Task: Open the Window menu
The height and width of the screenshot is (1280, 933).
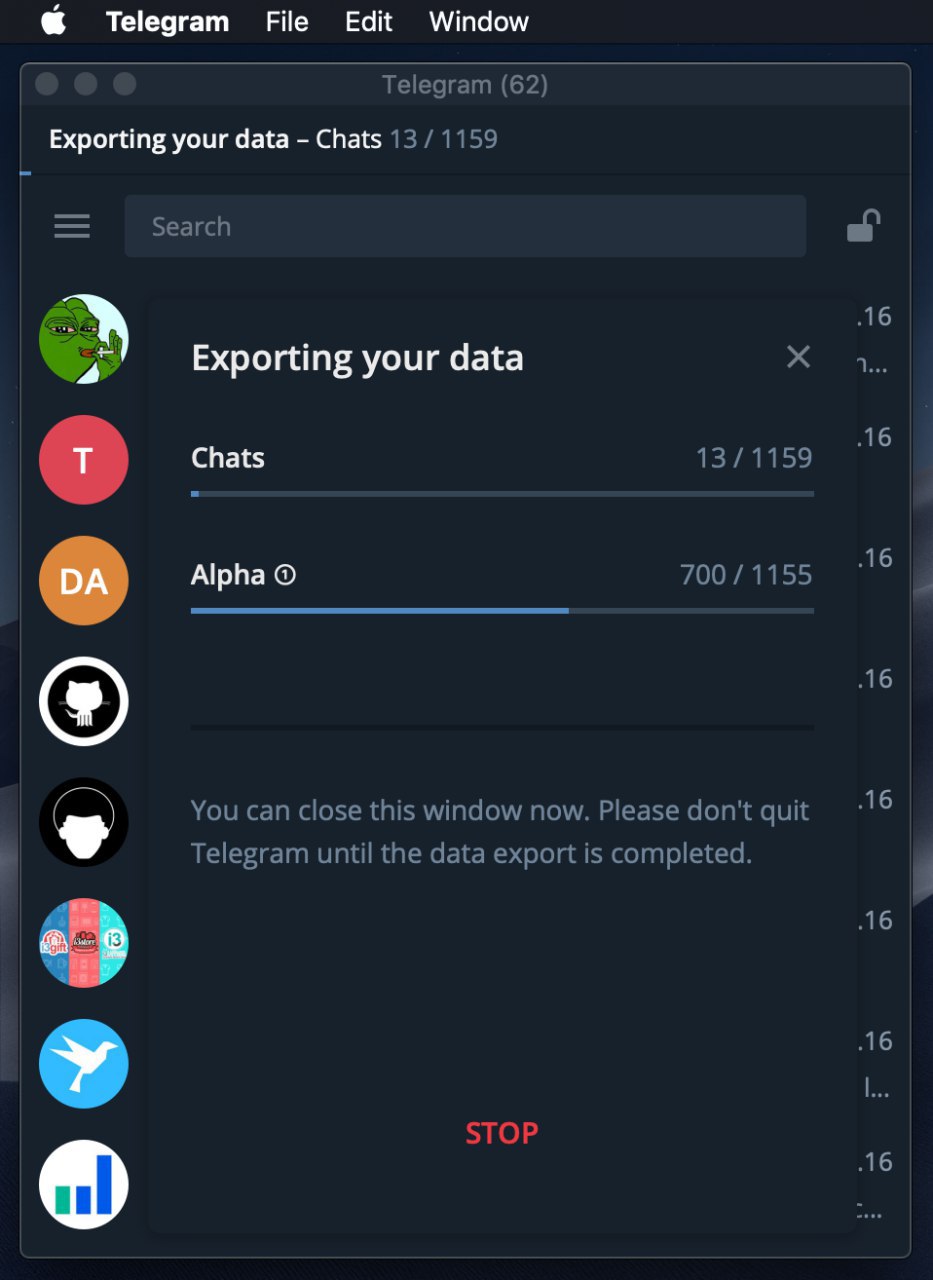Action: pyautogui.click(x=479, y=21)
